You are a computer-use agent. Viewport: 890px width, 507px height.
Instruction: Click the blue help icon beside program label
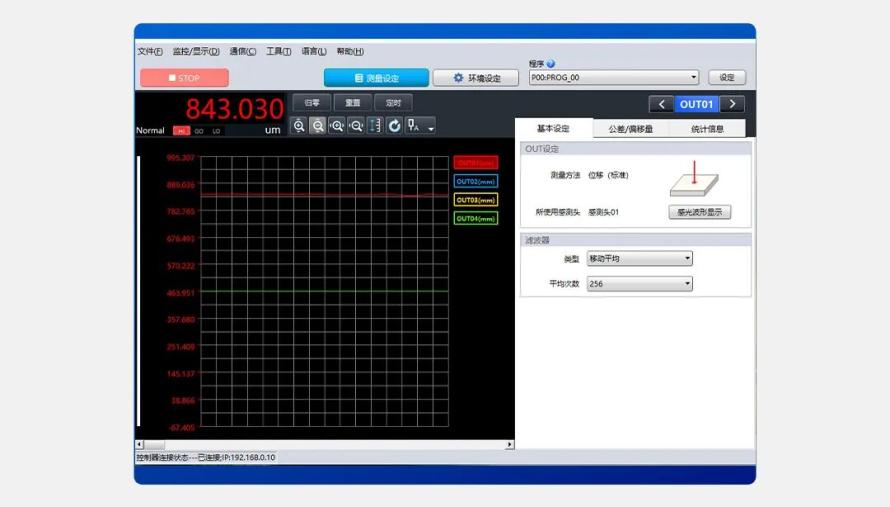point(551,64)
